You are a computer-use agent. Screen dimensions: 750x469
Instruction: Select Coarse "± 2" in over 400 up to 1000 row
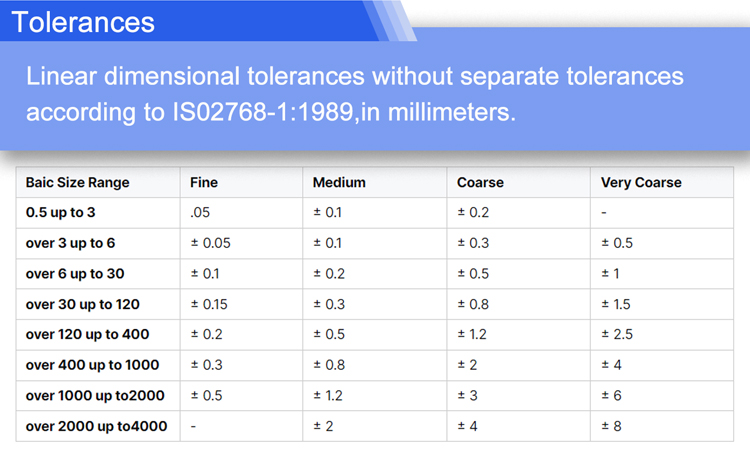click(467, 365)
